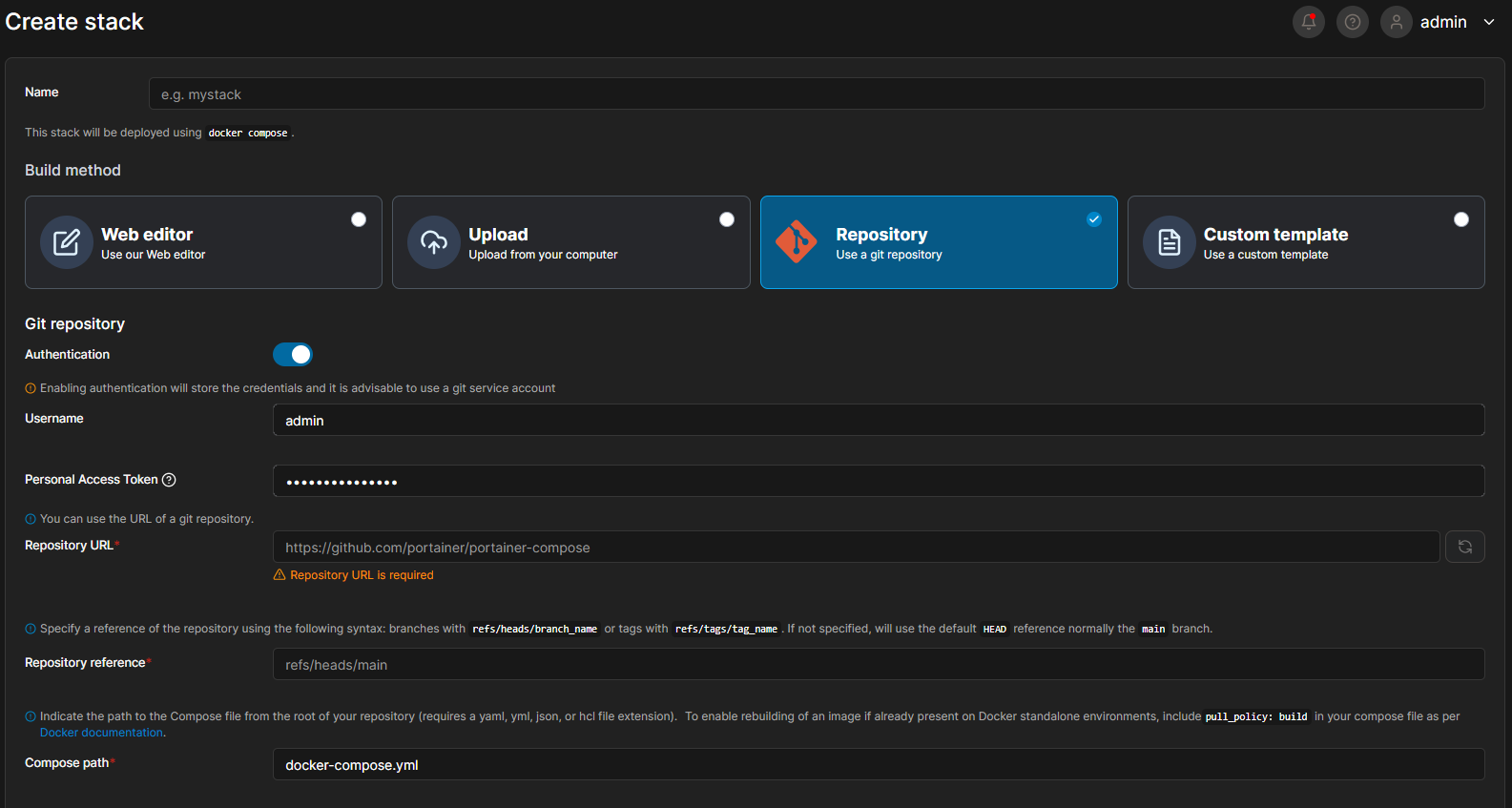This screenshot has height=808, width=1512.
Task: Disable the Authentication toggle switch
Action: 293,355
